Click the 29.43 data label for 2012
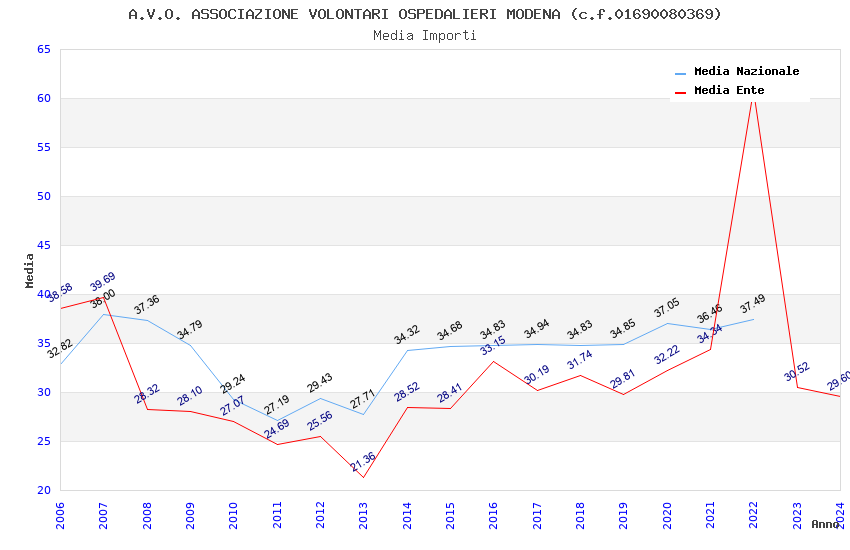This screenshot has height=550, width=850. pyautogui.click(x=319, y=383)
